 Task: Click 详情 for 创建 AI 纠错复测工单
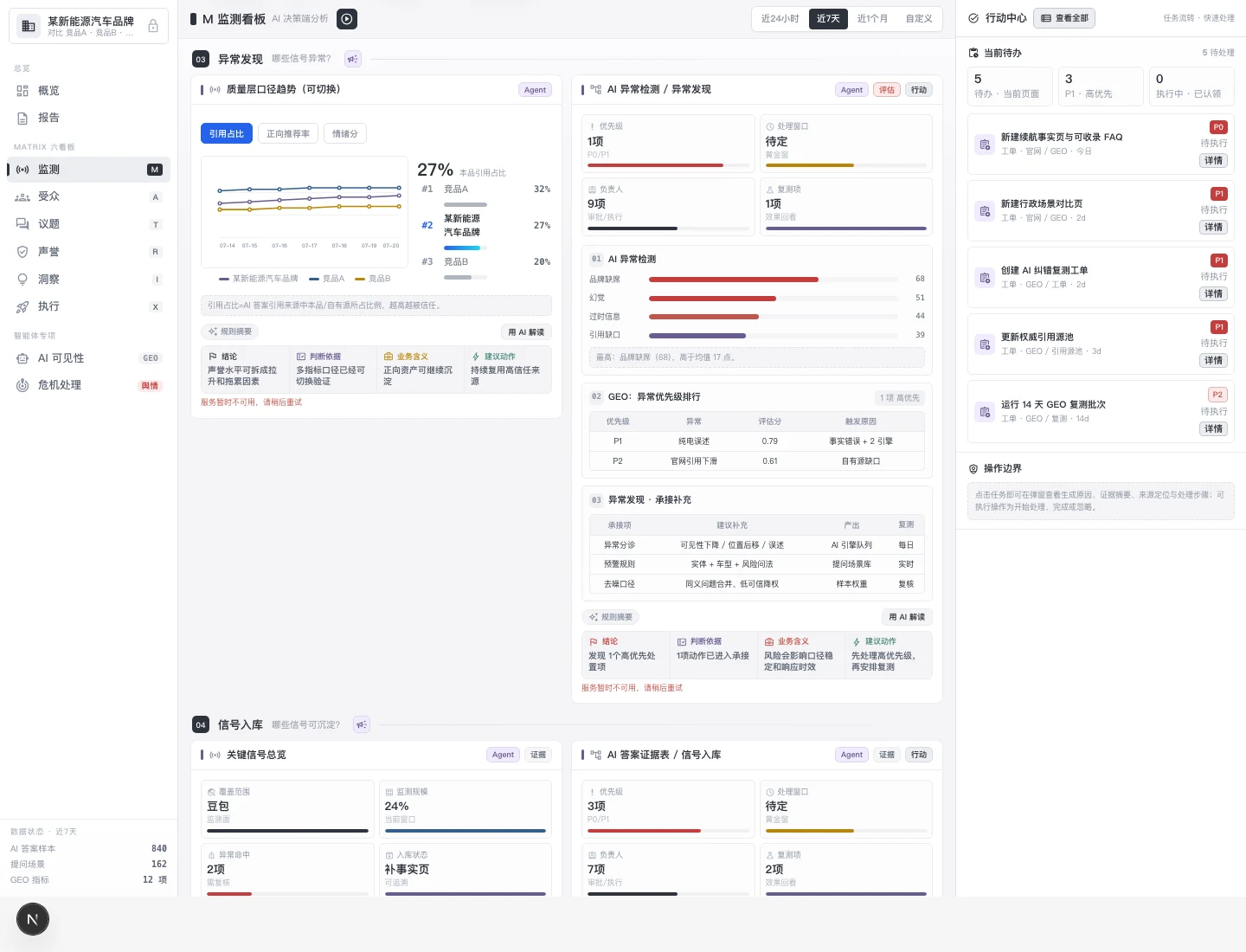coord(1214,294)
